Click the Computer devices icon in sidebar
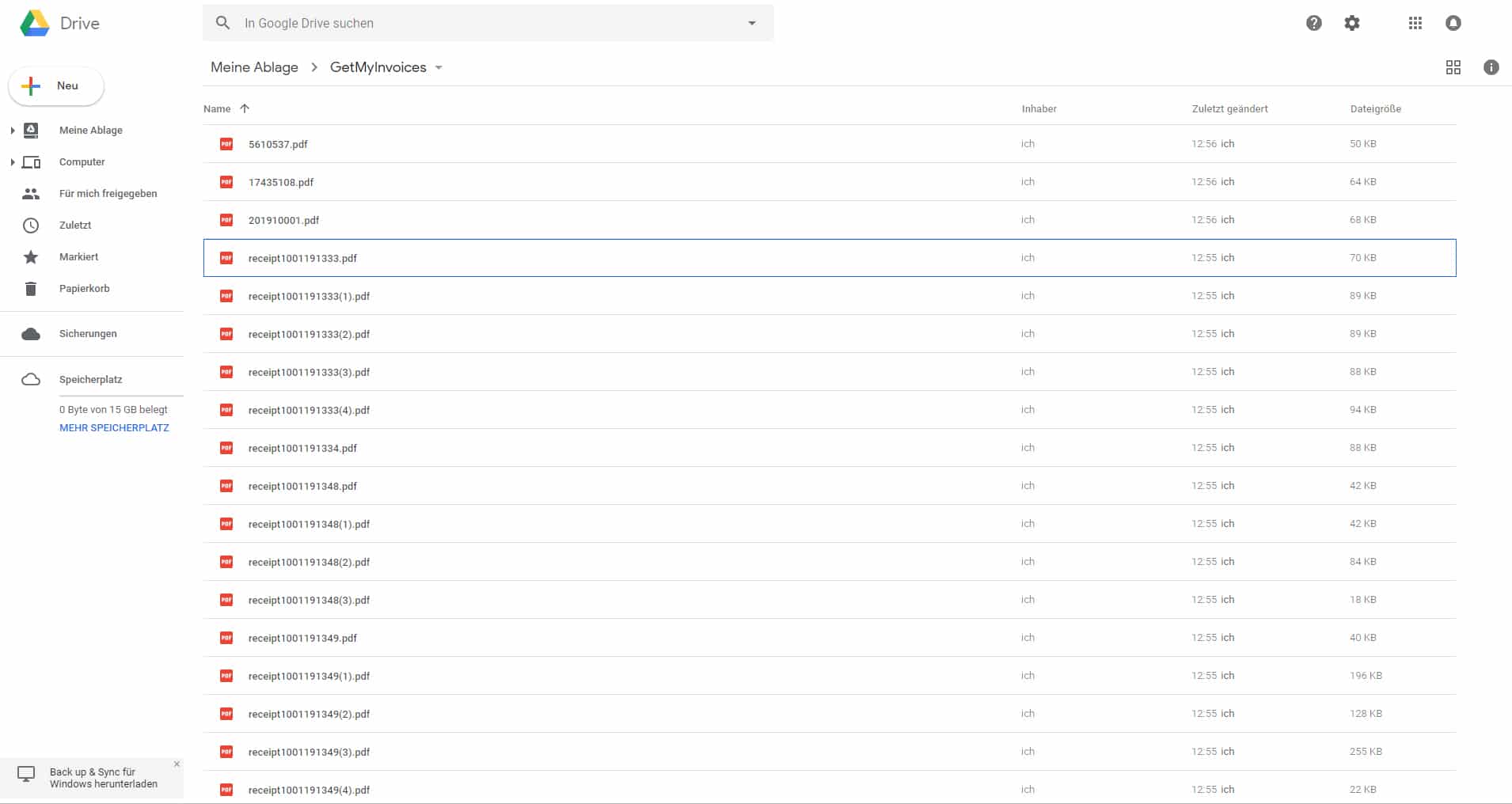 point(31,161)
